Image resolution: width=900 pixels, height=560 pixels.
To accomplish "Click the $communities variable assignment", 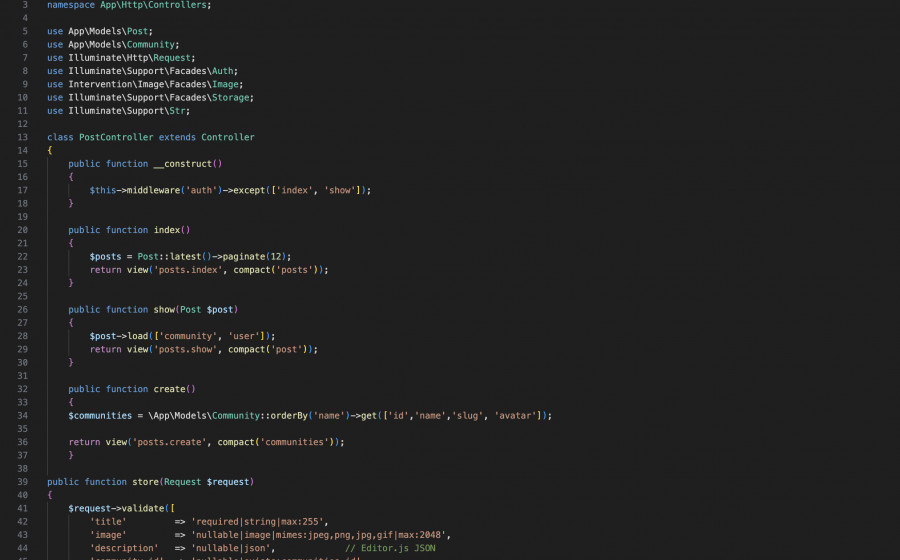I will [x=100, y=415].
